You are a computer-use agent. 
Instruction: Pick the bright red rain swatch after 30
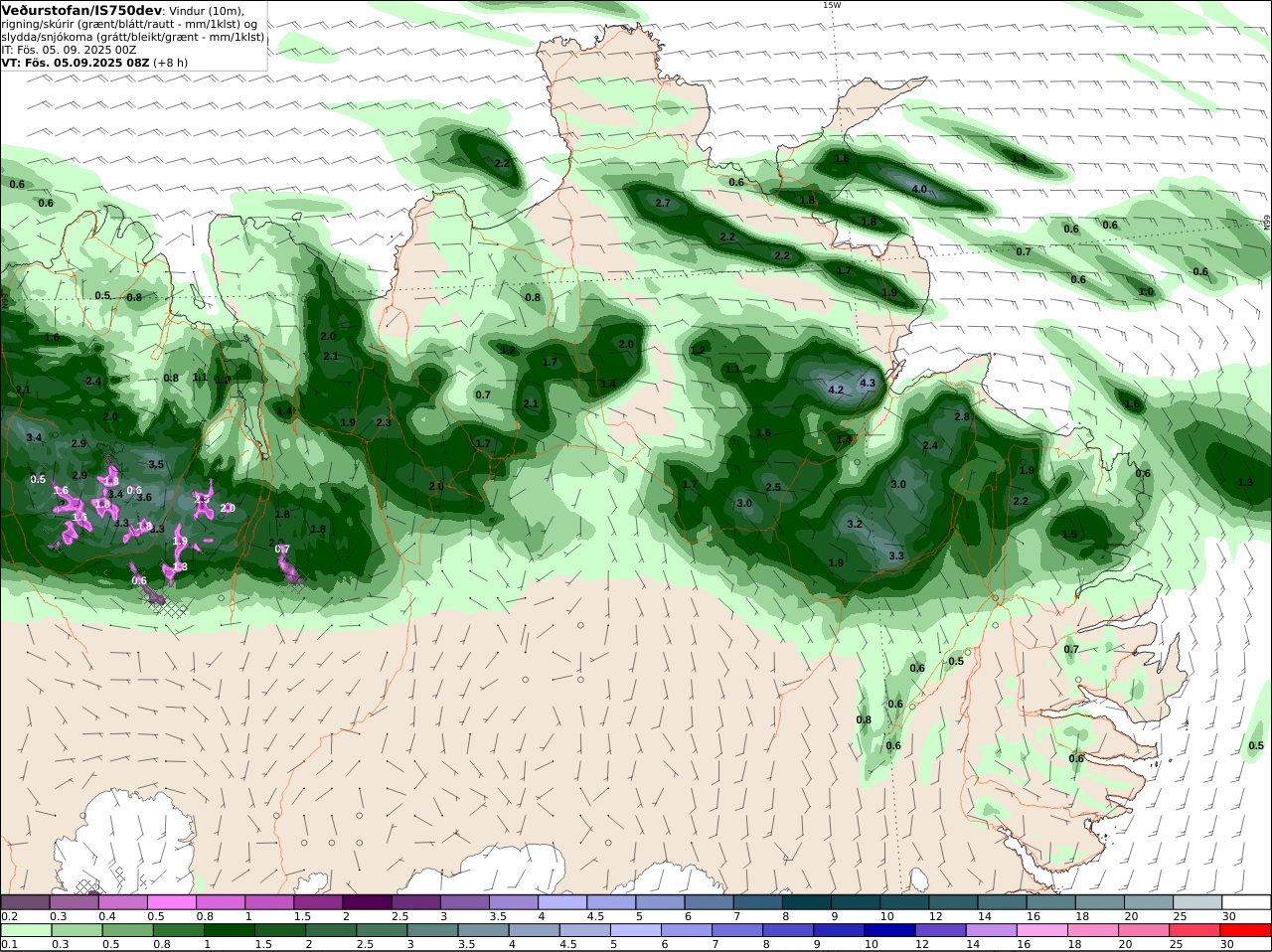coord(1246,930)
